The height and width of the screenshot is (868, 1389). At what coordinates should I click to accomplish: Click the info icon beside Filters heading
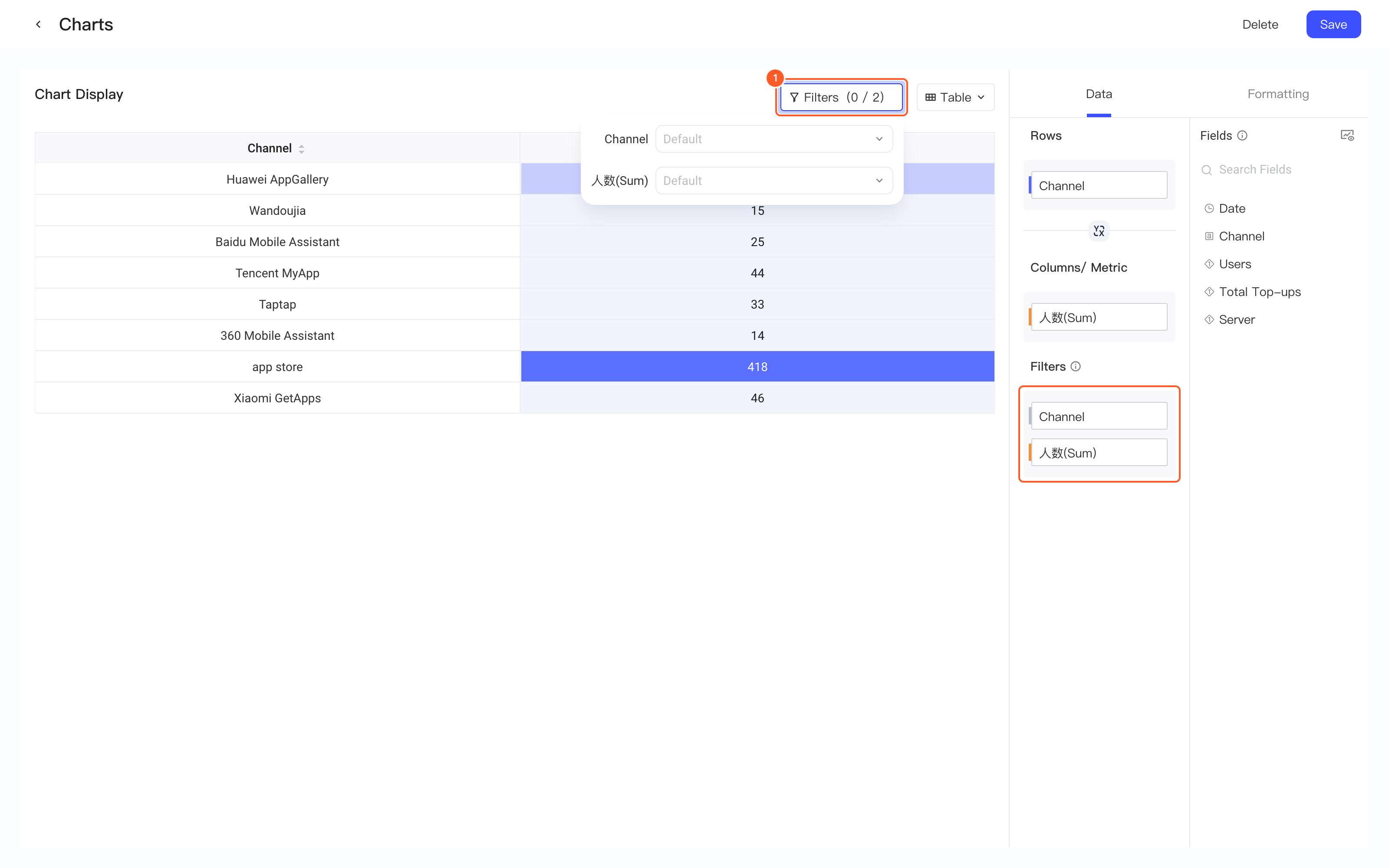[1076, 366]
